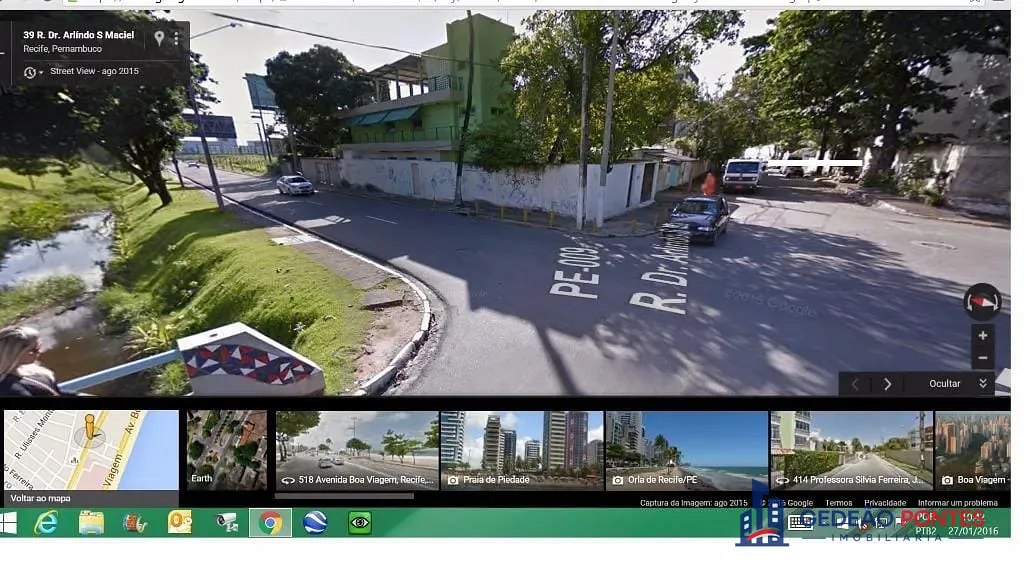Click the Recife, Pernambuco subtitle text
Screen dimensions: 1024x576
[x=63, y=49]
